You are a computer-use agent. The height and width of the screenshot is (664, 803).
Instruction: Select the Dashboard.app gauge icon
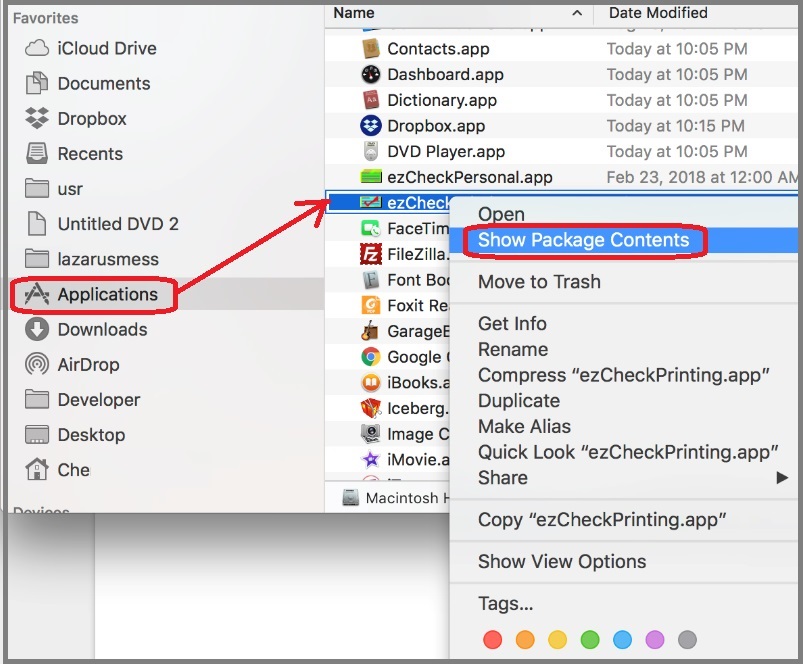[x=371, y=75]
